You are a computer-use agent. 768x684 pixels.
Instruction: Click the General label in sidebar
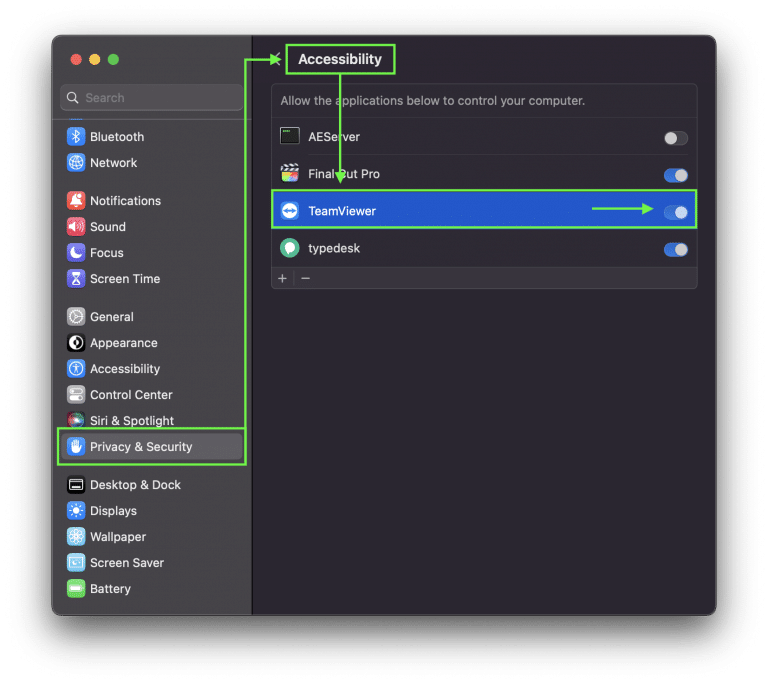point(112,317)
